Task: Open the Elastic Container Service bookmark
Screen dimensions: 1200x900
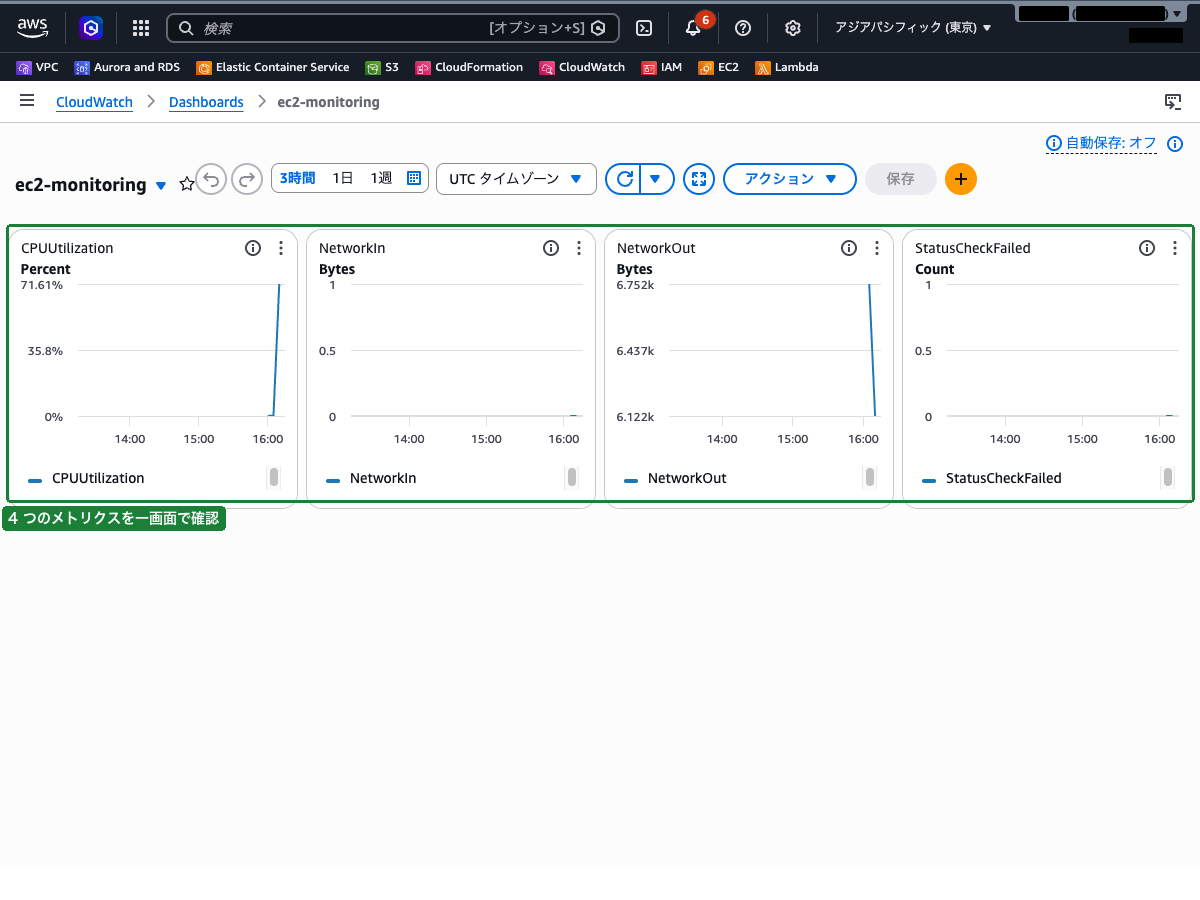Action: point(273,67)
